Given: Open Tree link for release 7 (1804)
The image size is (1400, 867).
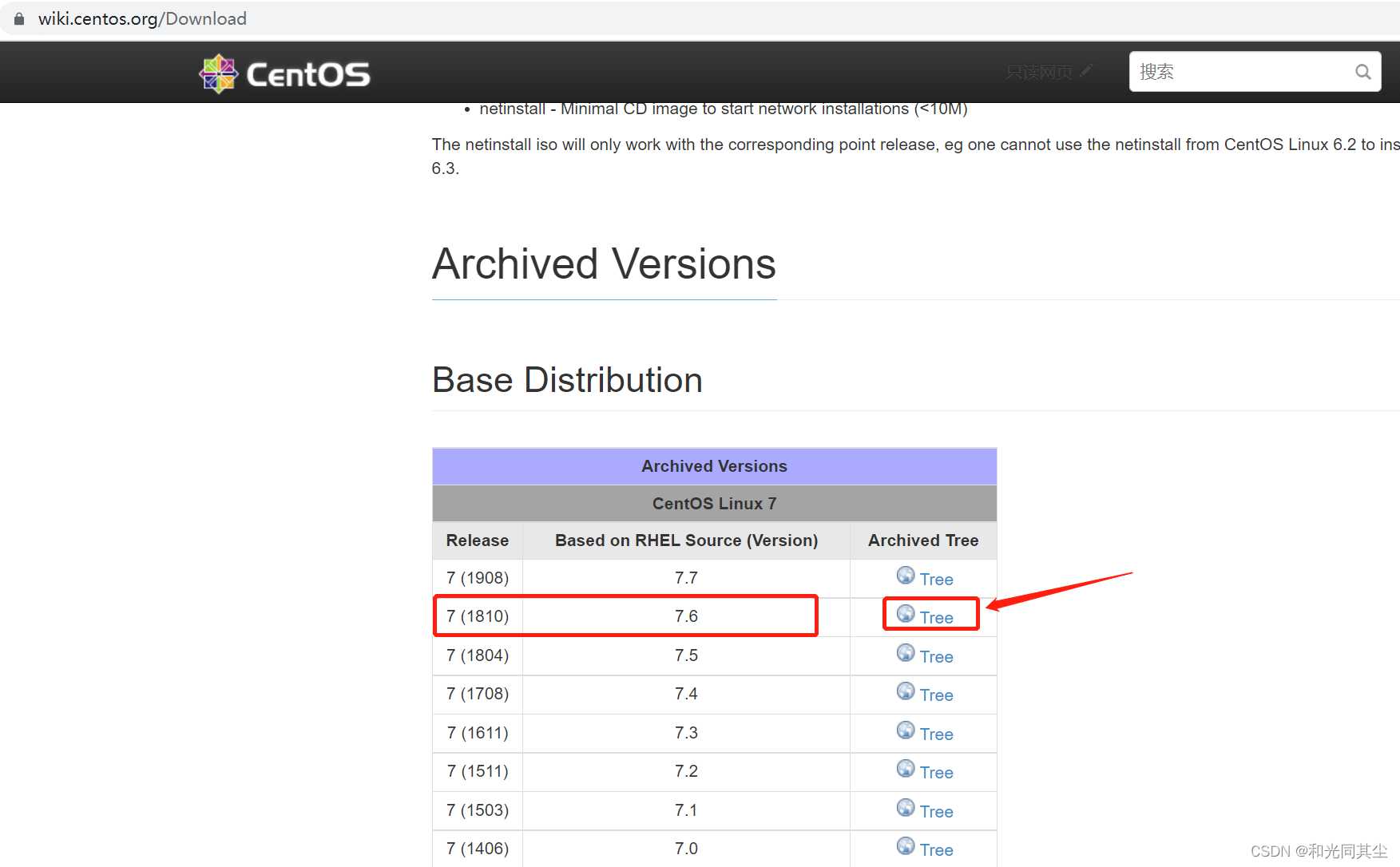Looking at the screenshot, I should tap(936, 657).
